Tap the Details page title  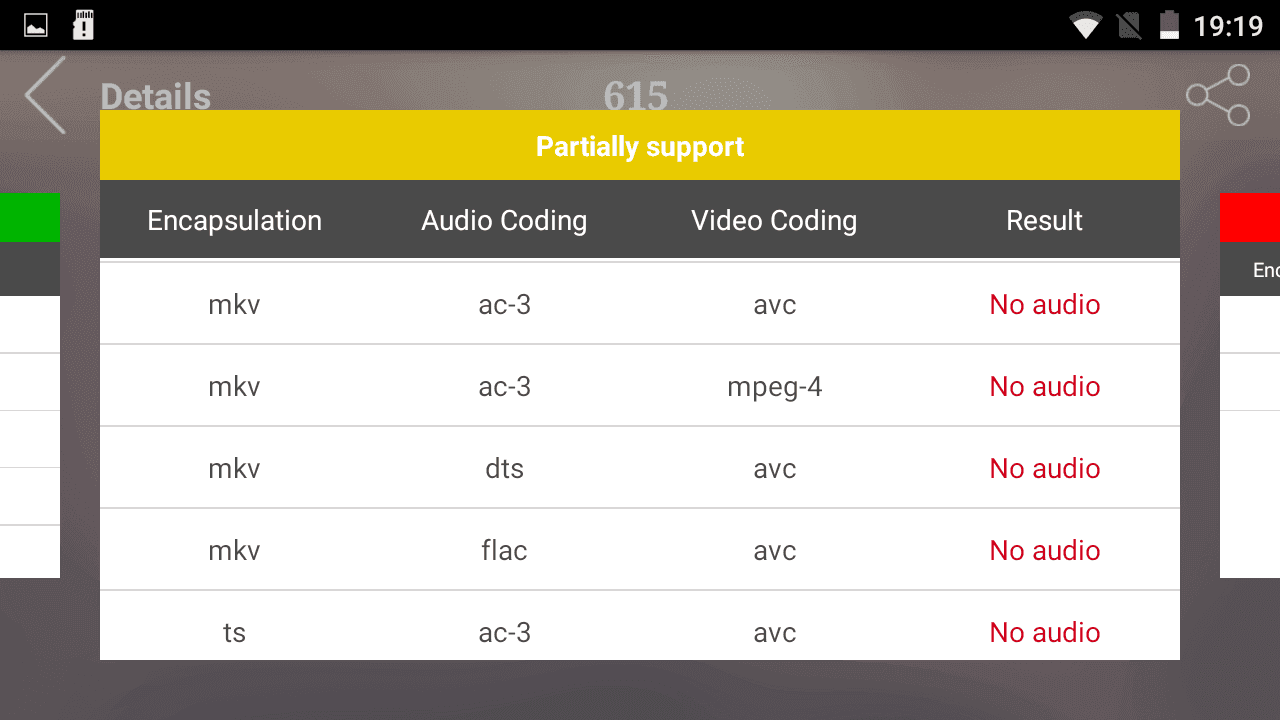(156, 97)
